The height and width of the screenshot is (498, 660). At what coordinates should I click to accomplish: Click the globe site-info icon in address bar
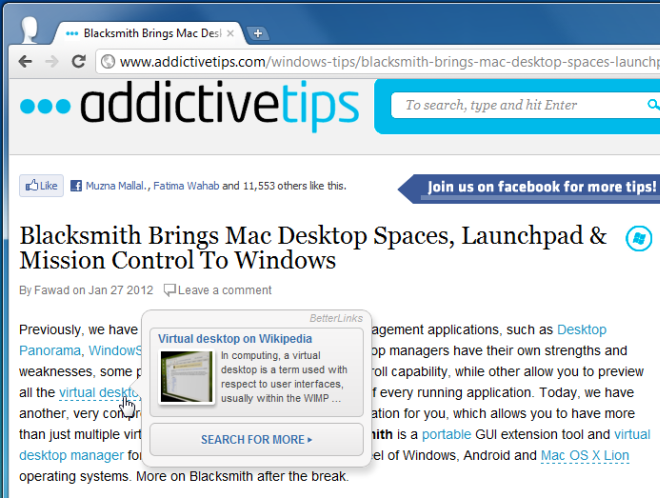click(x=108, y=62)
